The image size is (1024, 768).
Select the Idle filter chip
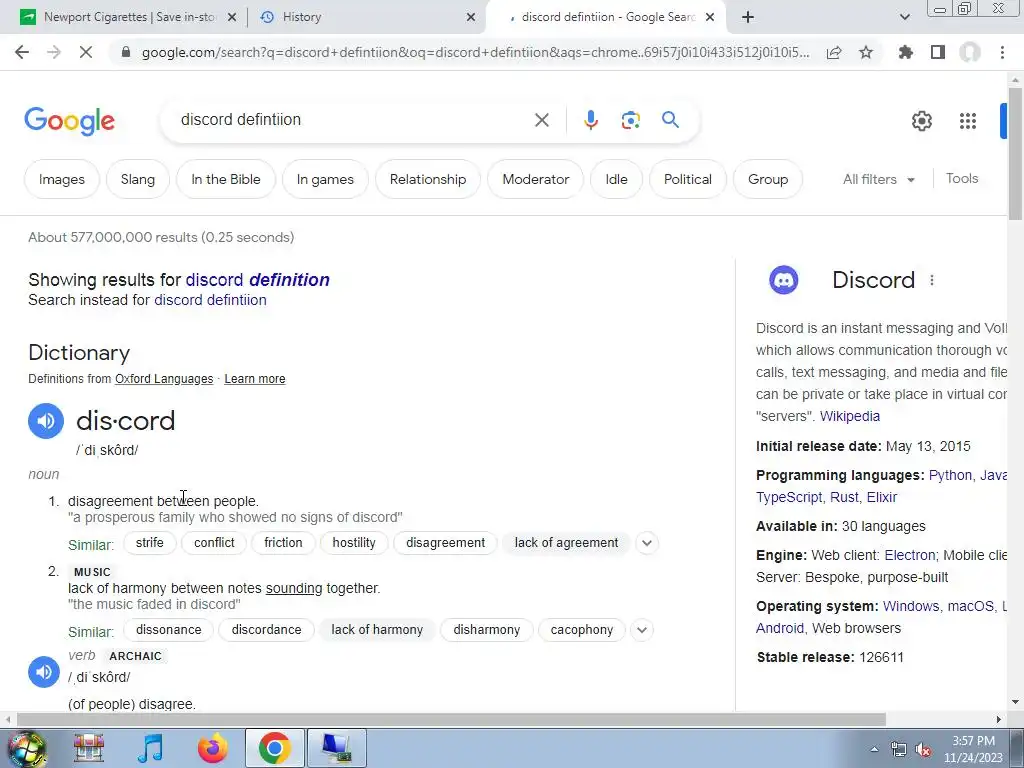click(x=616, y=180)
